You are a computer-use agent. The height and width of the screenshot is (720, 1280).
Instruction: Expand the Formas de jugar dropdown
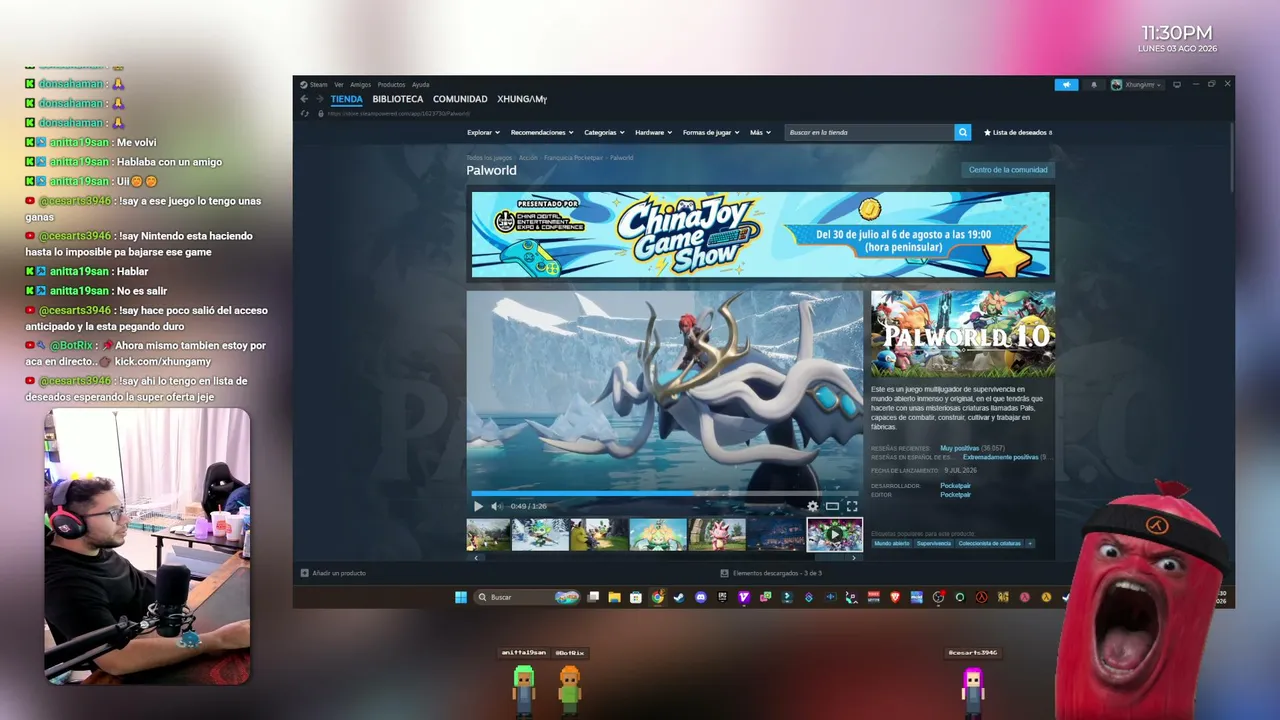[x=711, y=132]
